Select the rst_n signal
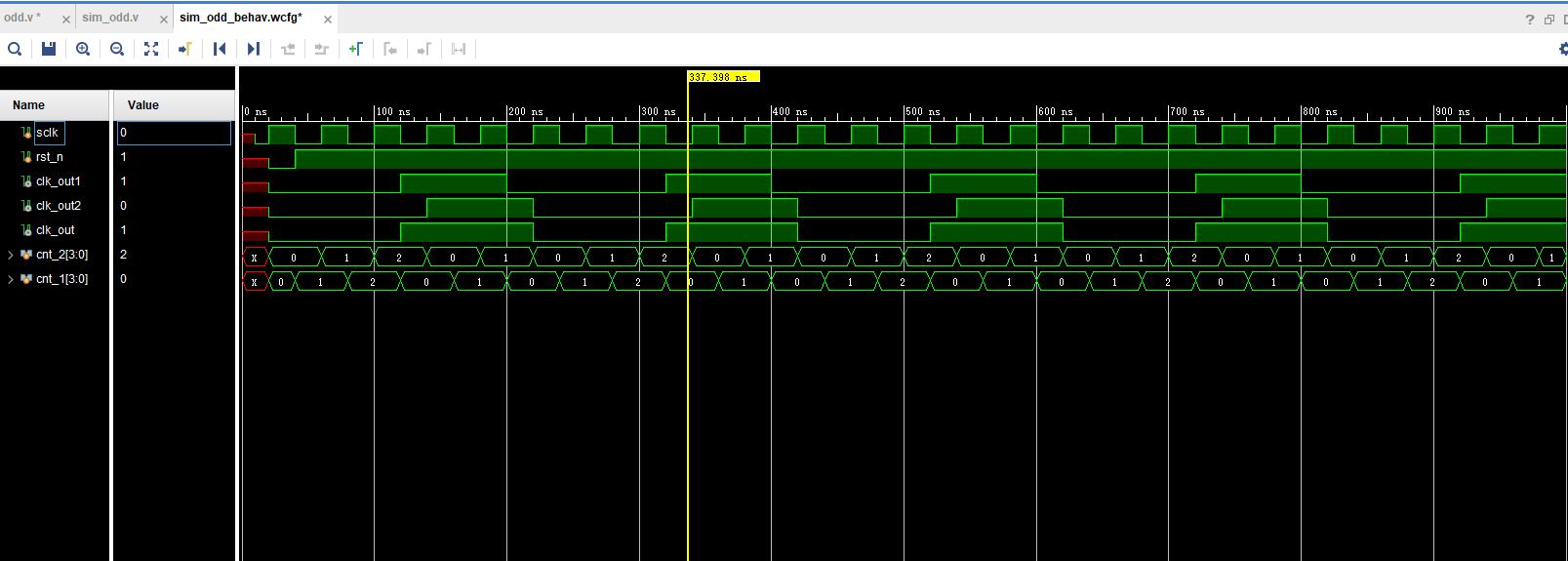The image size is (1568, 561). 50,157
